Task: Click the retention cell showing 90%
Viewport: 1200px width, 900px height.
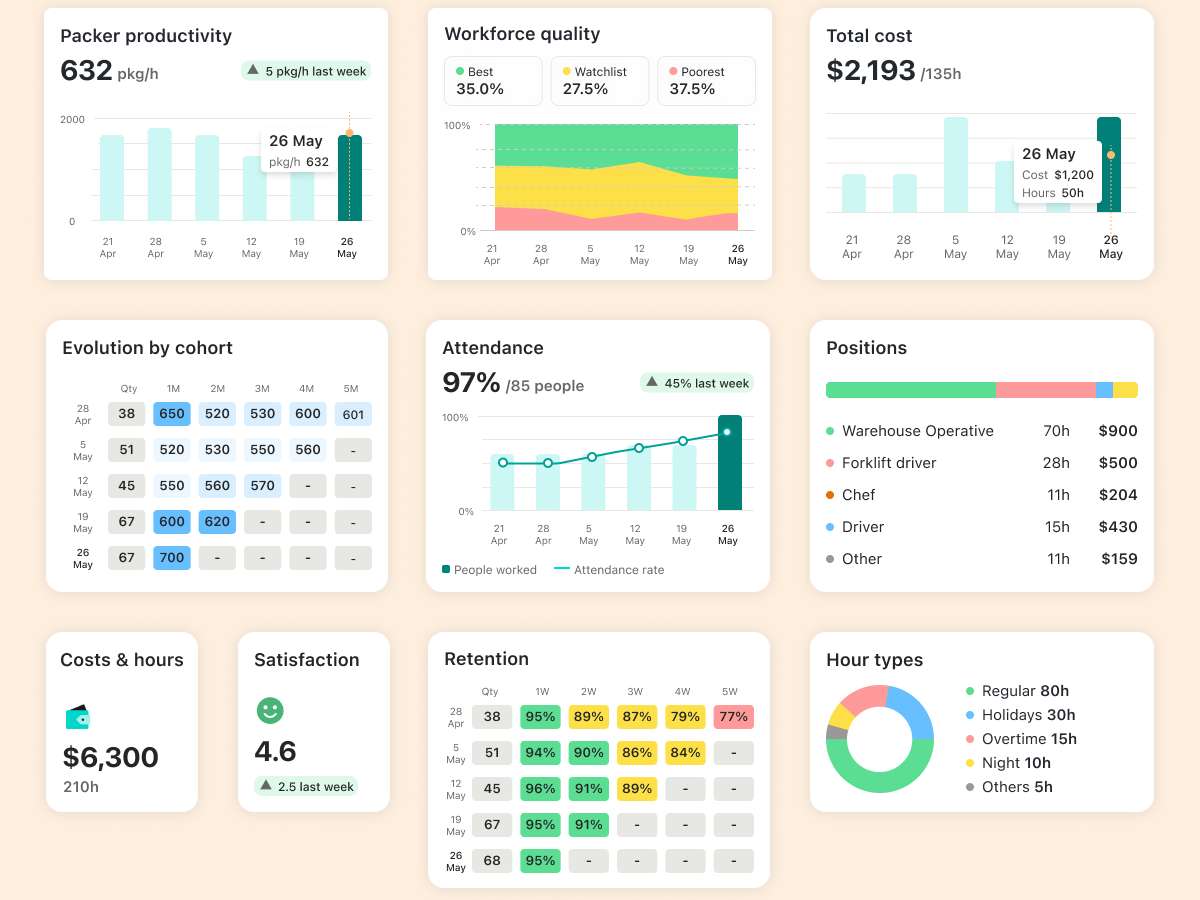Action: click(x=588, y=753)
